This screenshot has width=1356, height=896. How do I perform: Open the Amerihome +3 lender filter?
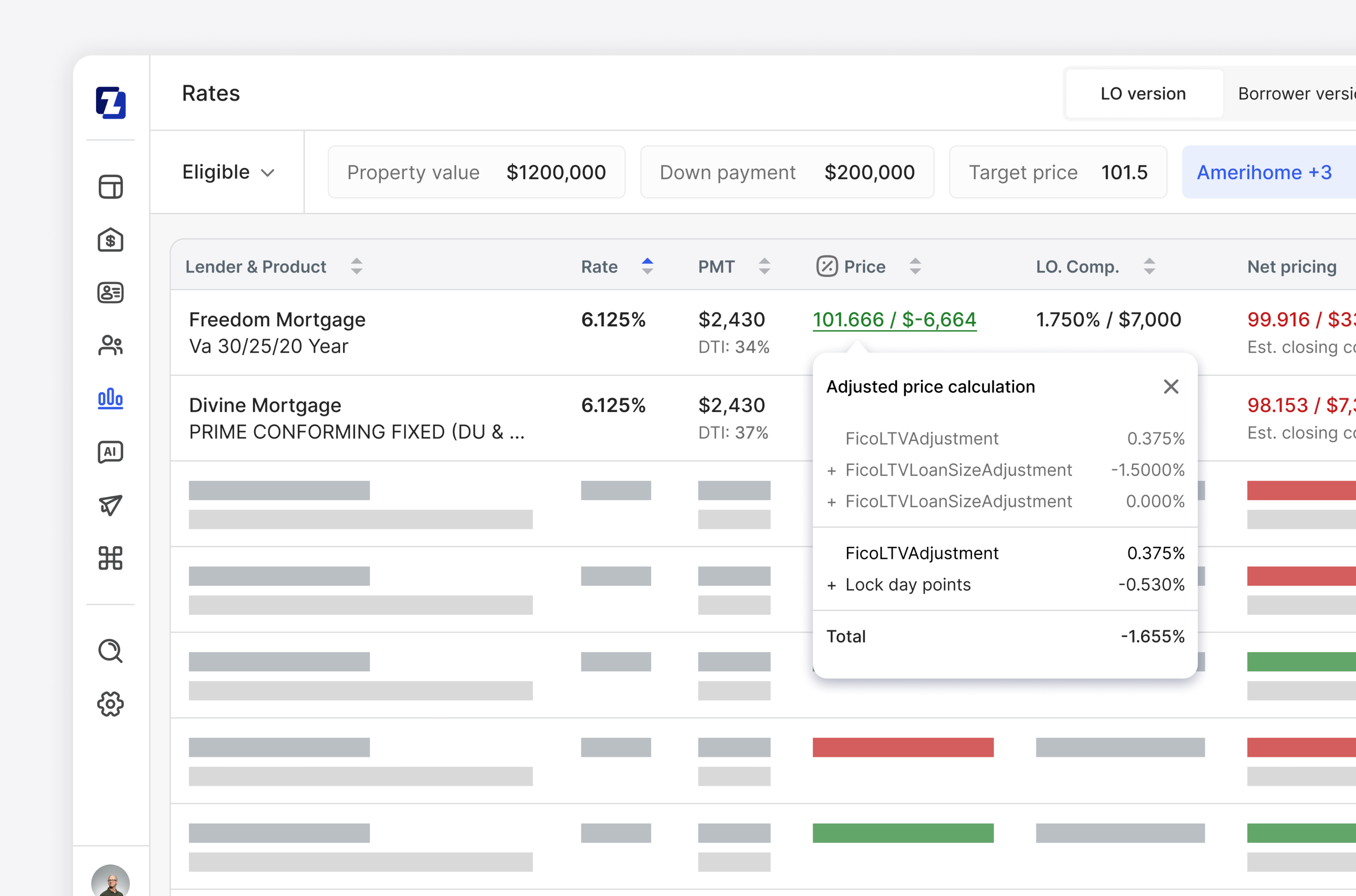coord(1268,172)
